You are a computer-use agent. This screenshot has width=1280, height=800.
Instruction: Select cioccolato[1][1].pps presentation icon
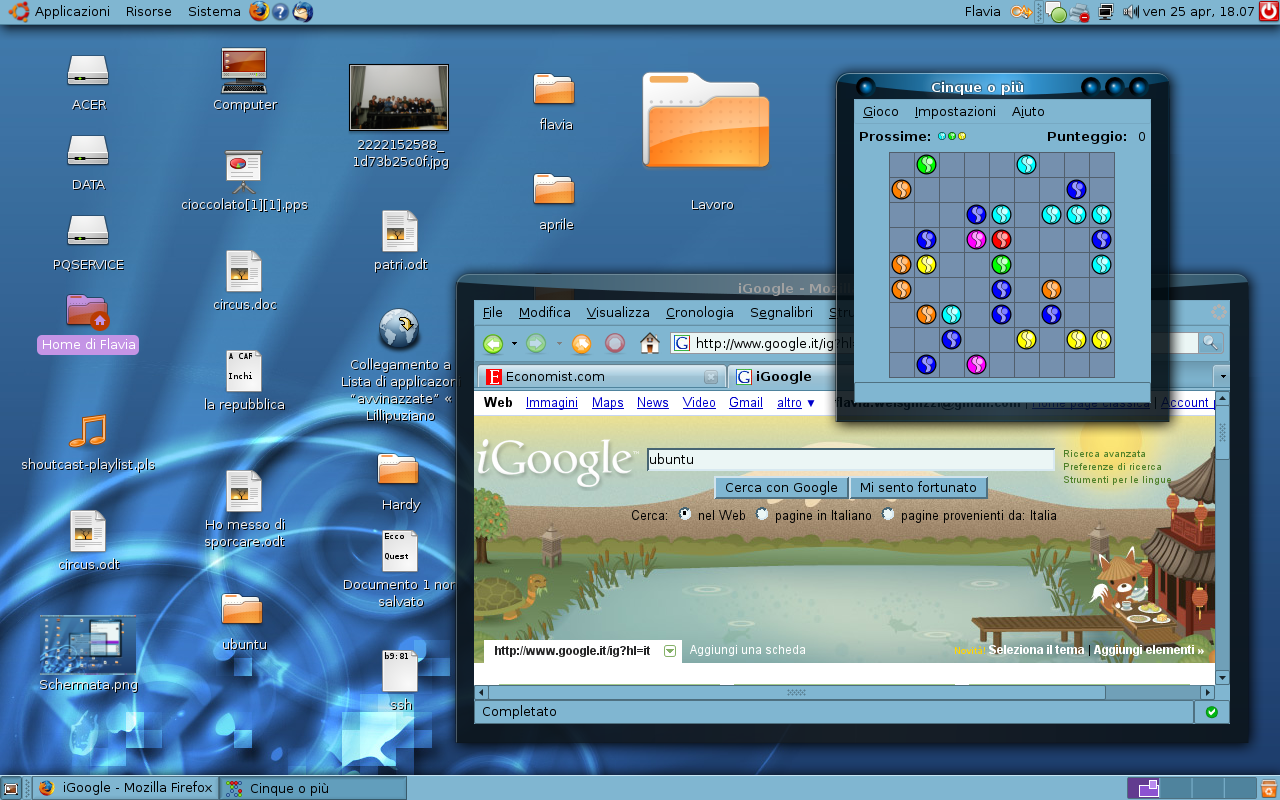[x=244, y=171]
